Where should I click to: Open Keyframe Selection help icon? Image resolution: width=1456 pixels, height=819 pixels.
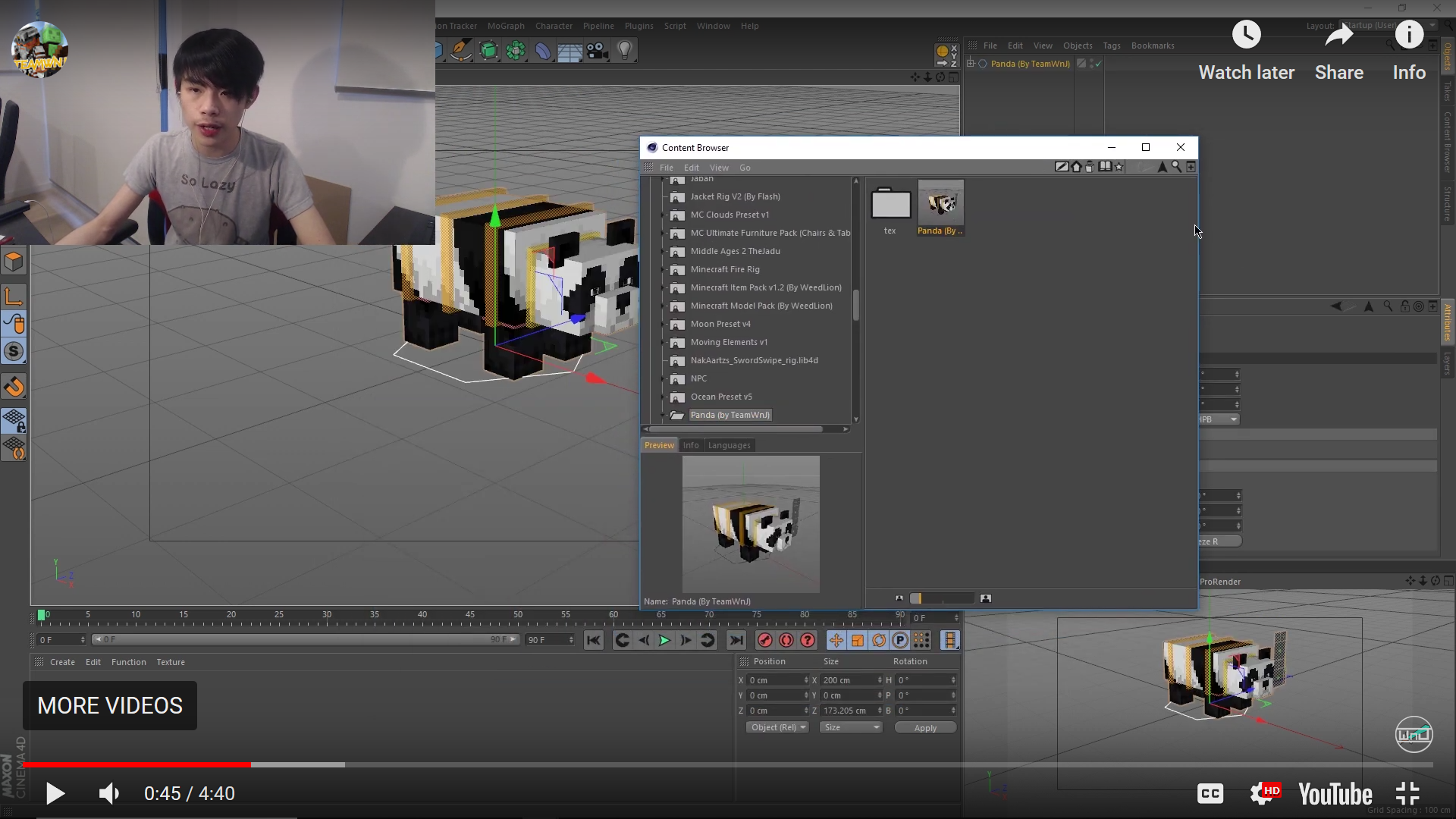pos(808,641)
